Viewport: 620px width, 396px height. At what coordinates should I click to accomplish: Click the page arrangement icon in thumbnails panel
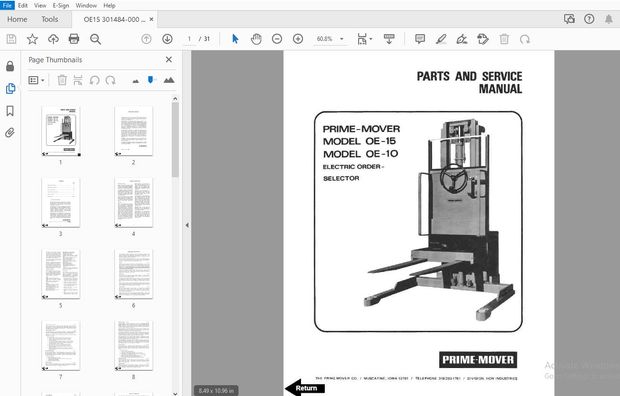coord(78,80)
